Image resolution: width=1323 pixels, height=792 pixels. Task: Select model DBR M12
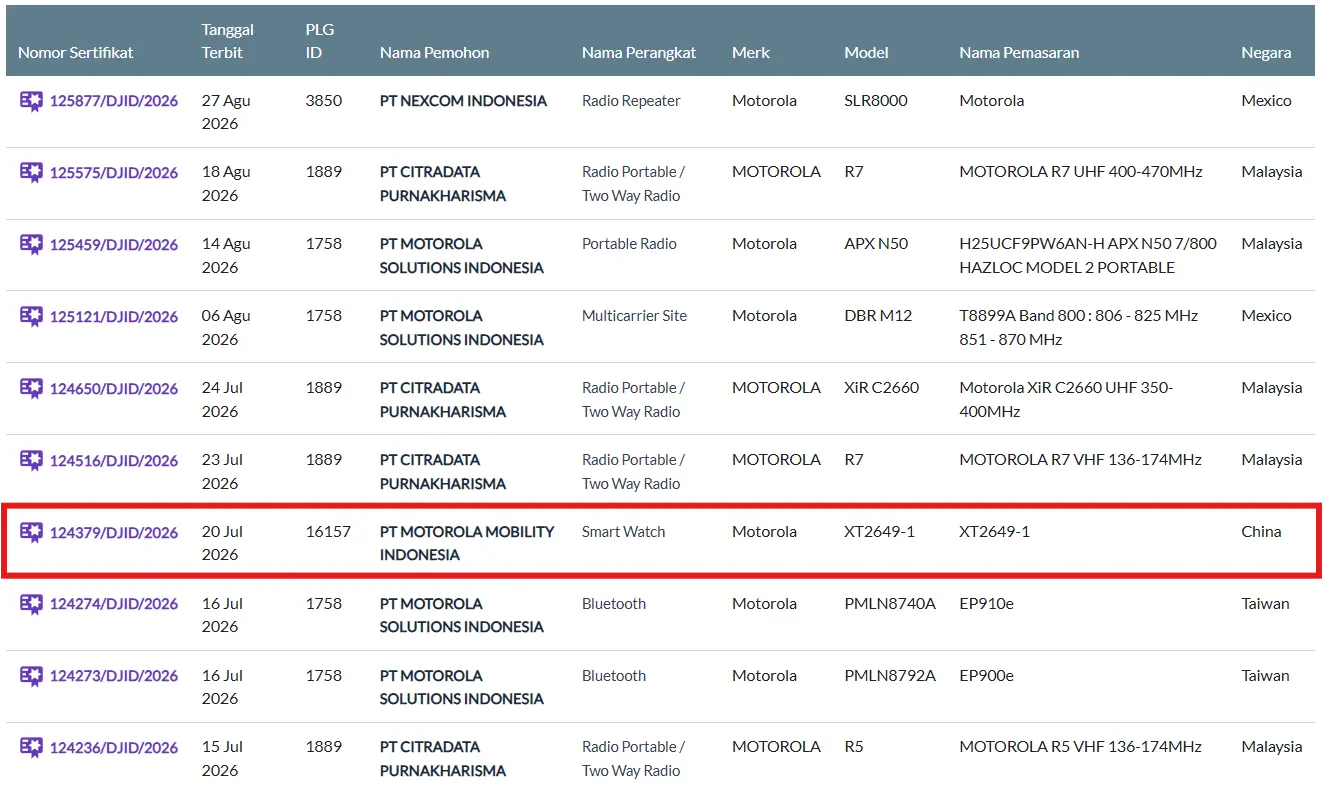point(879,316)
